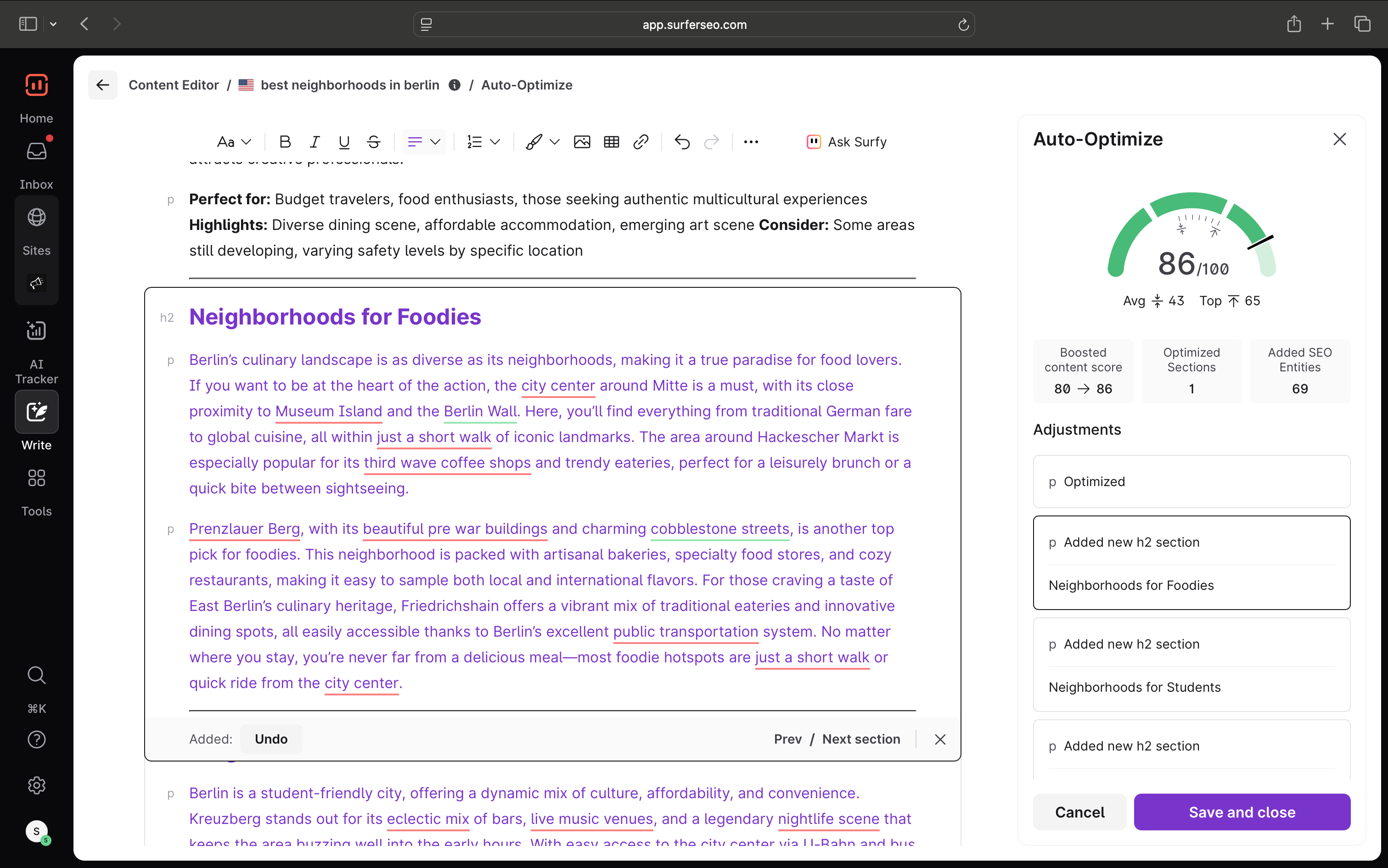The image size is (1388, 868).
Task: Insert an image via toolbar icon
Action: click(582, 142)
